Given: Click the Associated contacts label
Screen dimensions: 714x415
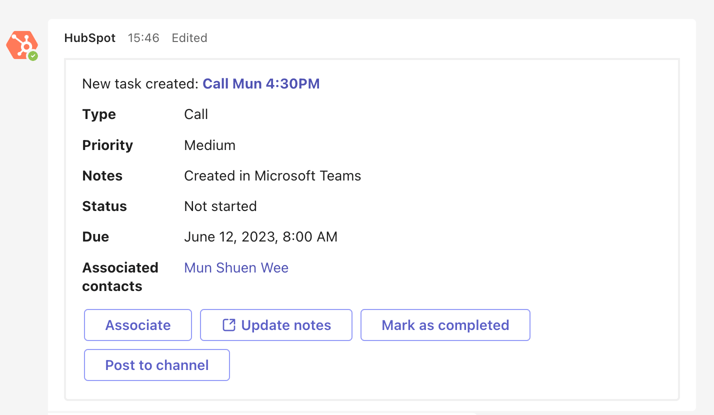Looking at the screenshot, I should (120, 277).
